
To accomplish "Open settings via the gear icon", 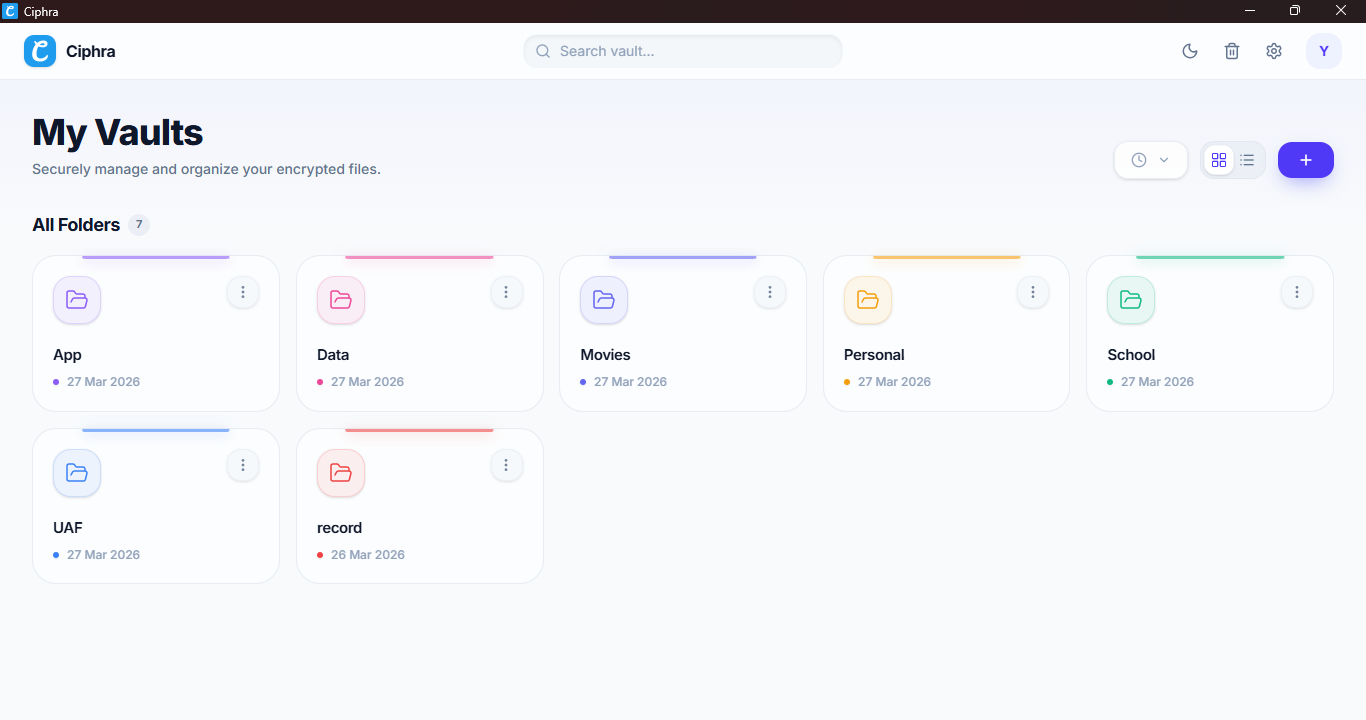I will (1273, 50).
